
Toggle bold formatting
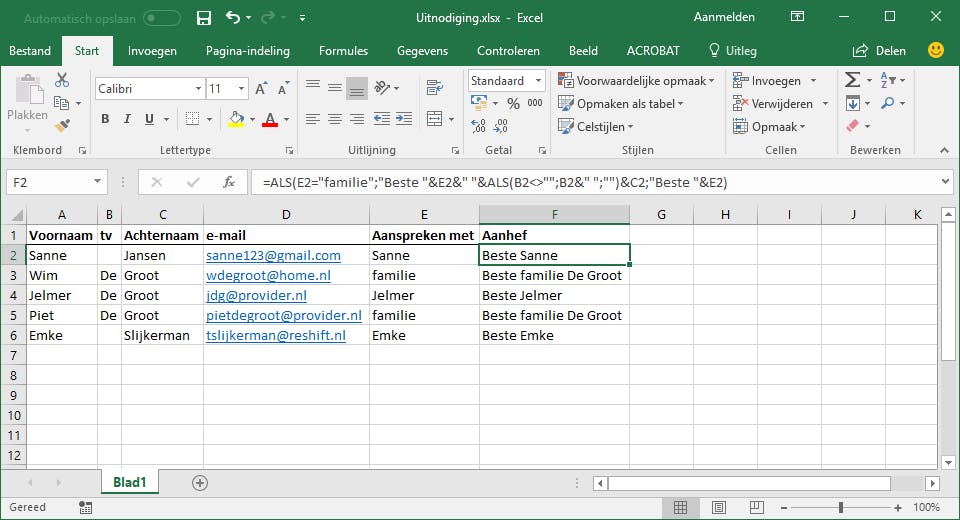coord(105,119)
